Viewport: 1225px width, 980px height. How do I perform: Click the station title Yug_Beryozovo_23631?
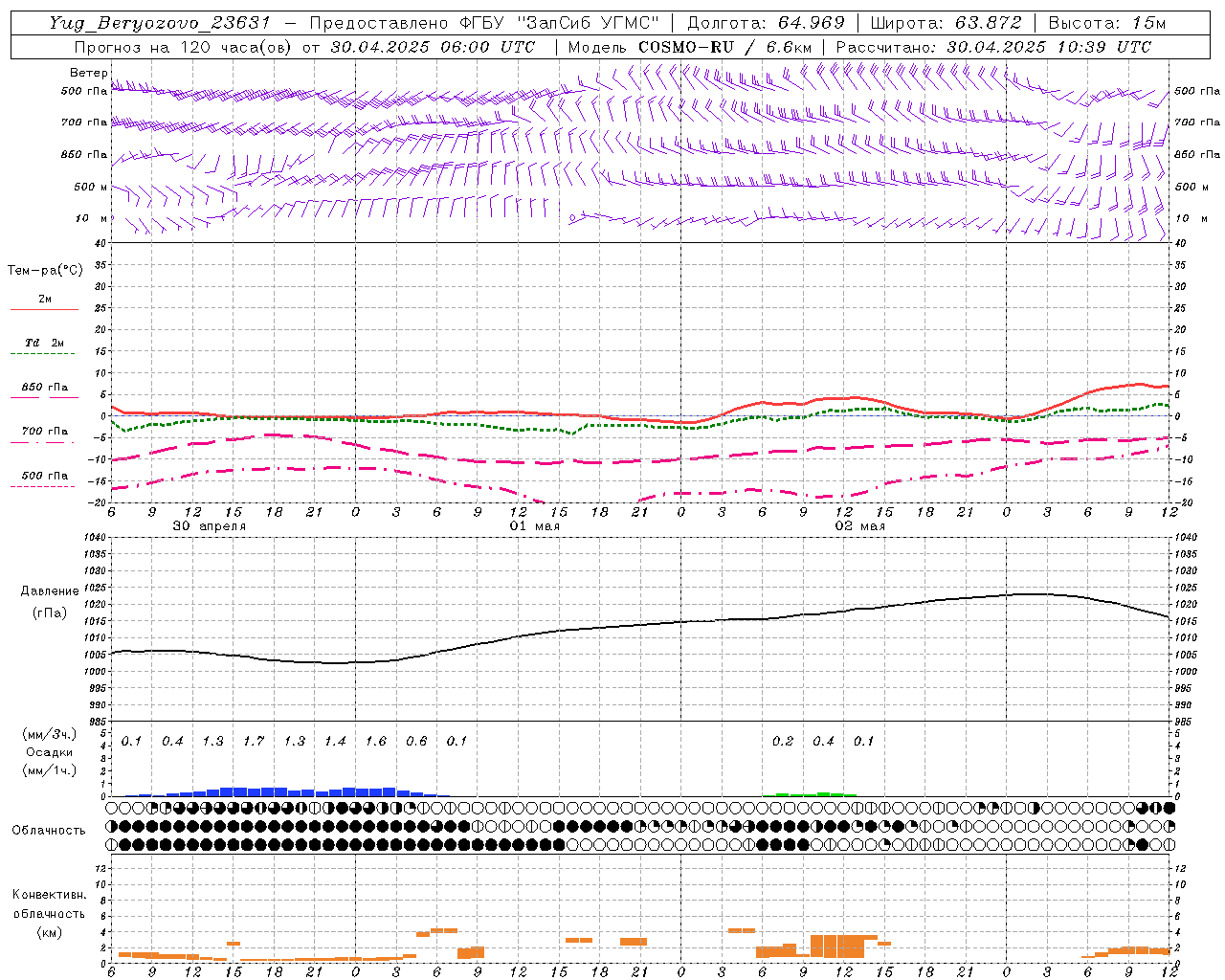[x=160, y=23]
